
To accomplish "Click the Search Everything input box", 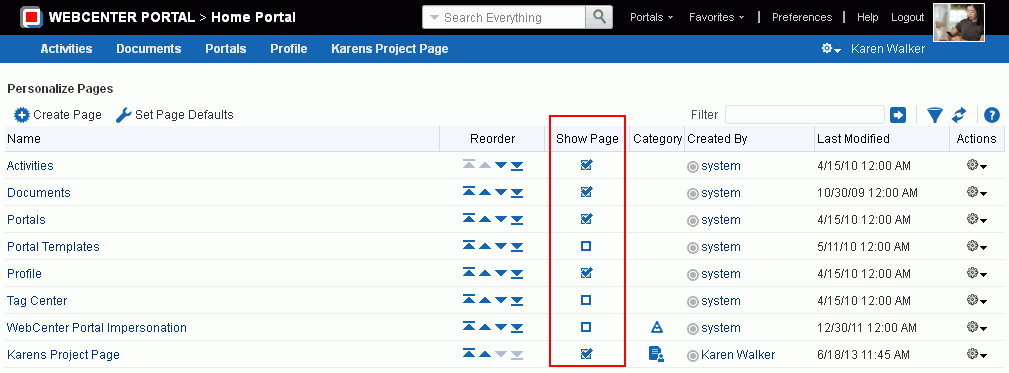I will click(513, 18).
